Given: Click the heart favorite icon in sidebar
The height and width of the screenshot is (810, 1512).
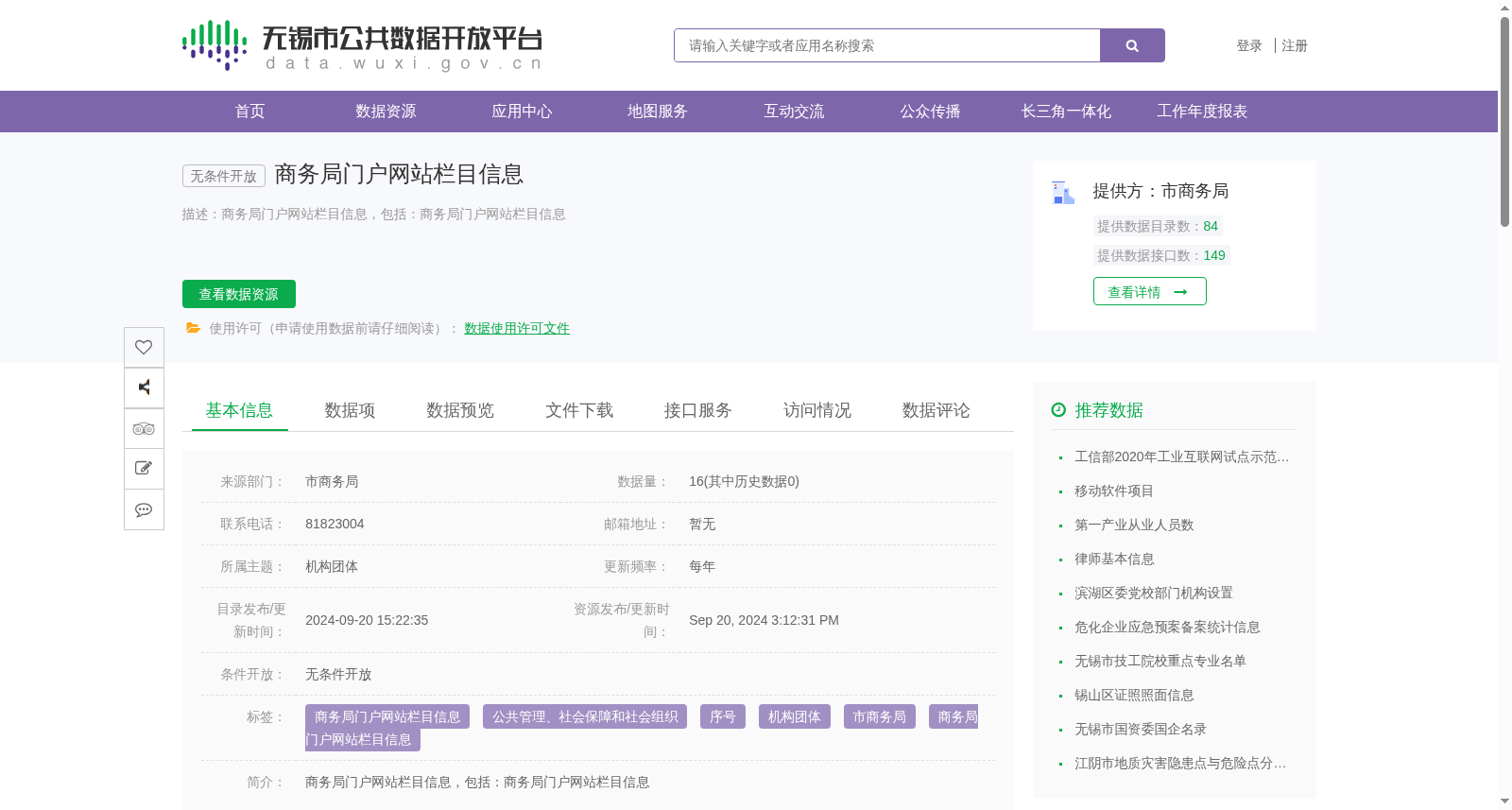Looking at the screenshot, I should click(x=144, y=347).
